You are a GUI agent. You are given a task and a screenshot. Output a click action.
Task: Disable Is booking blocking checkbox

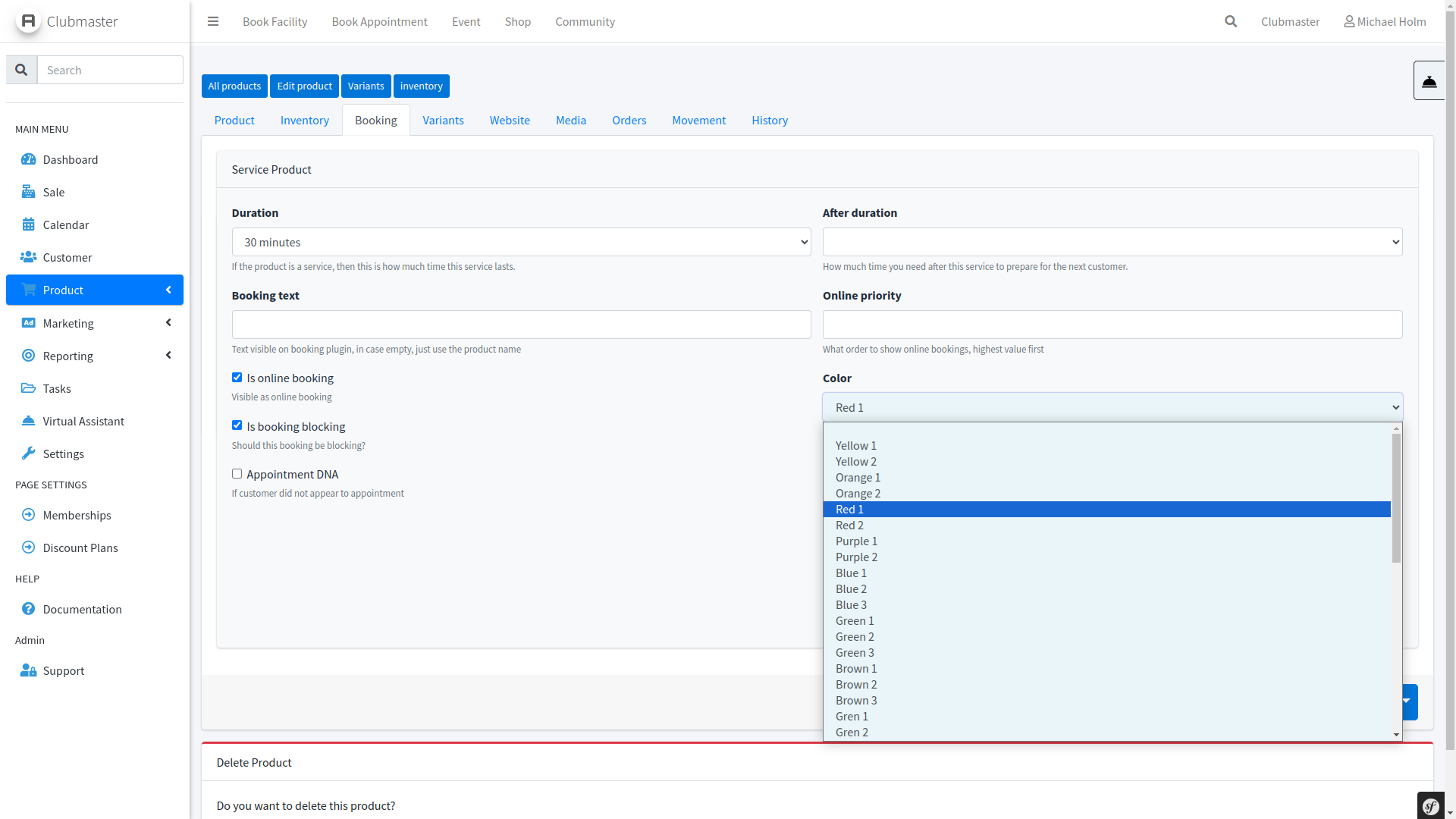237,425
